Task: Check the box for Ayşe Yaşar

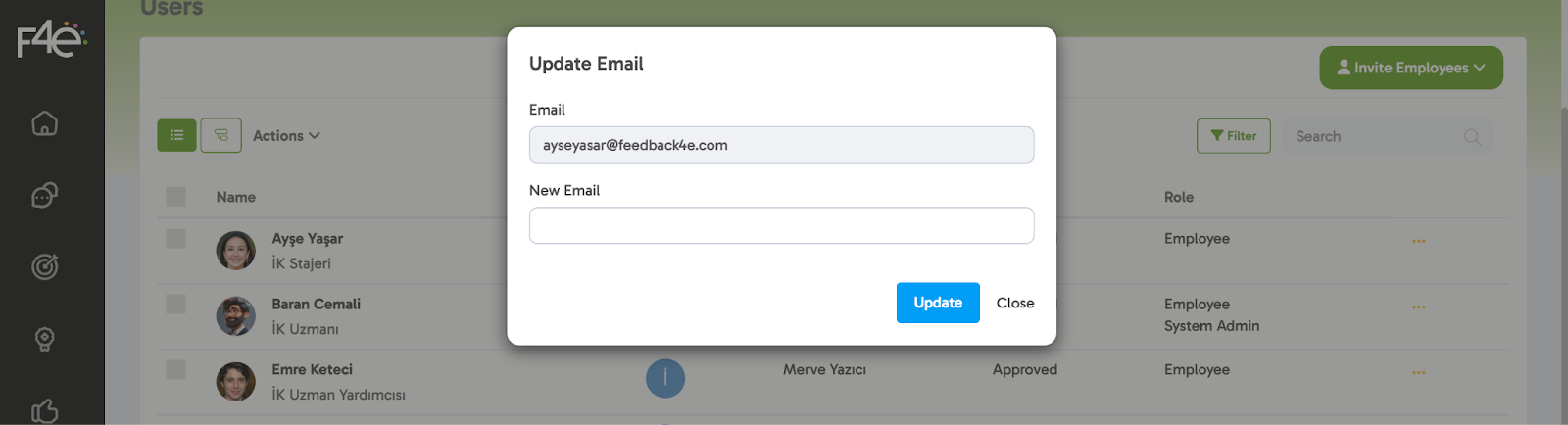Action: (176, 239)
